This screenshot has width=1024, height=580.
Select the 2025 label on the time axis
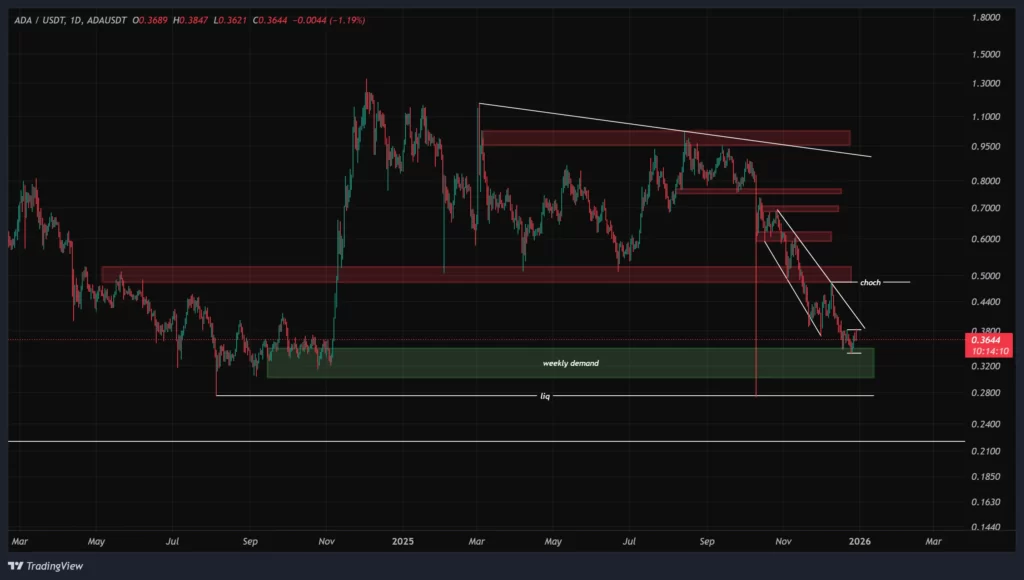404,539
